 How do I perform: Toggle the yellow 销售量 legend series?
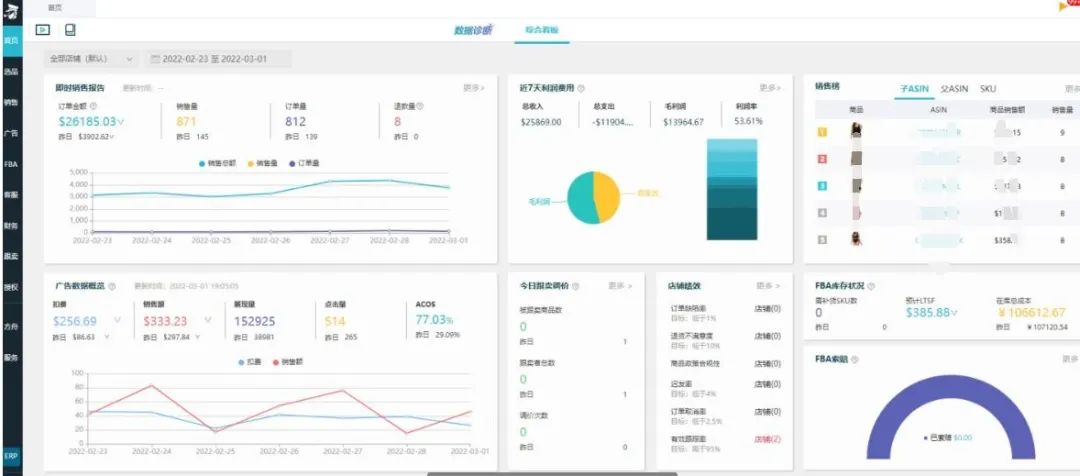point(262,163)
